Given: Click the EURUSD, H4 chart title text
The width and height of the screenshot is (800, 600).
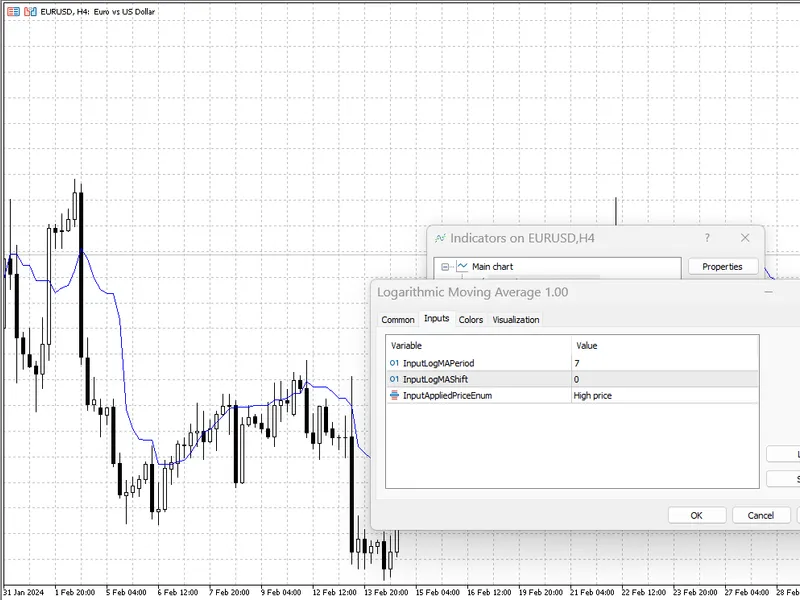Looking at the screenshot, I should (98, 11).
